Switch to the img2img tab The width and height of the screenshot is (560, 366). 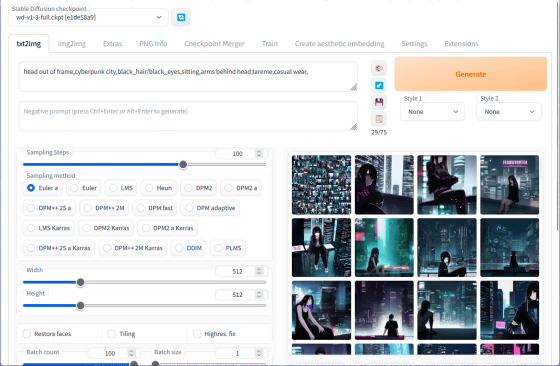point(72,44)
